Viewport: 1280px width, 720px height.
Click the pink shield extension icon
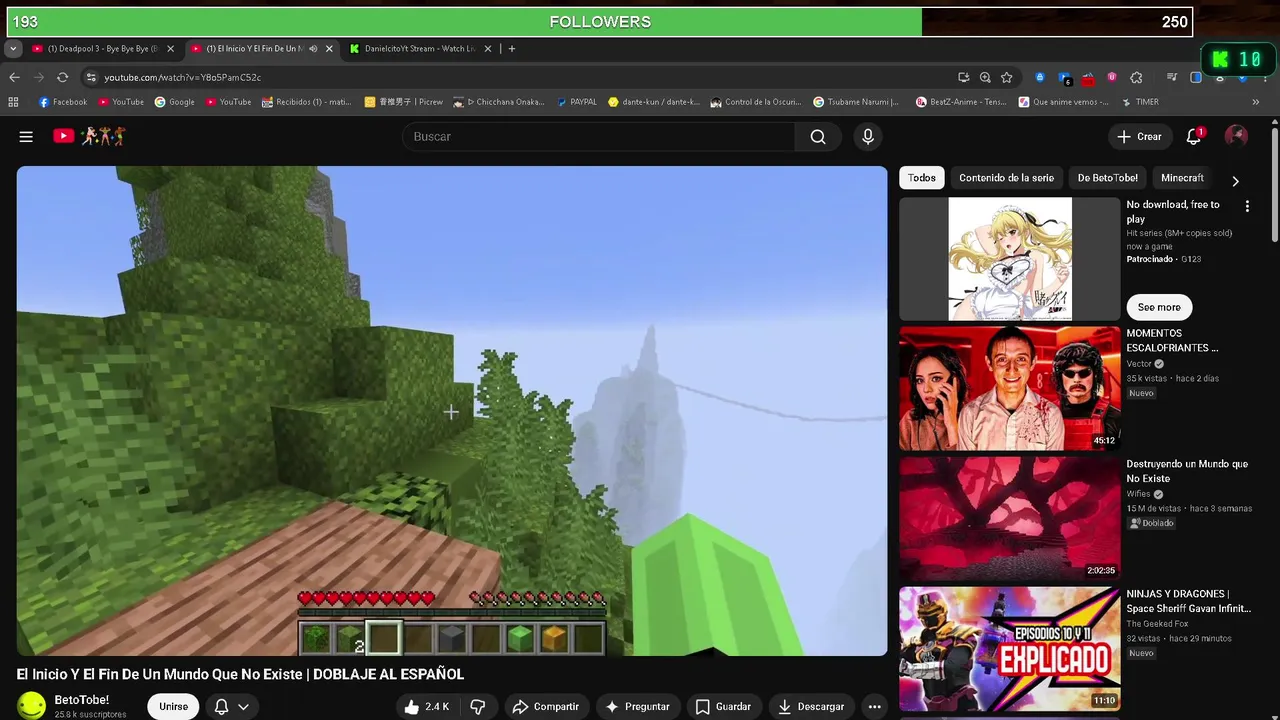coord(1112,77)
